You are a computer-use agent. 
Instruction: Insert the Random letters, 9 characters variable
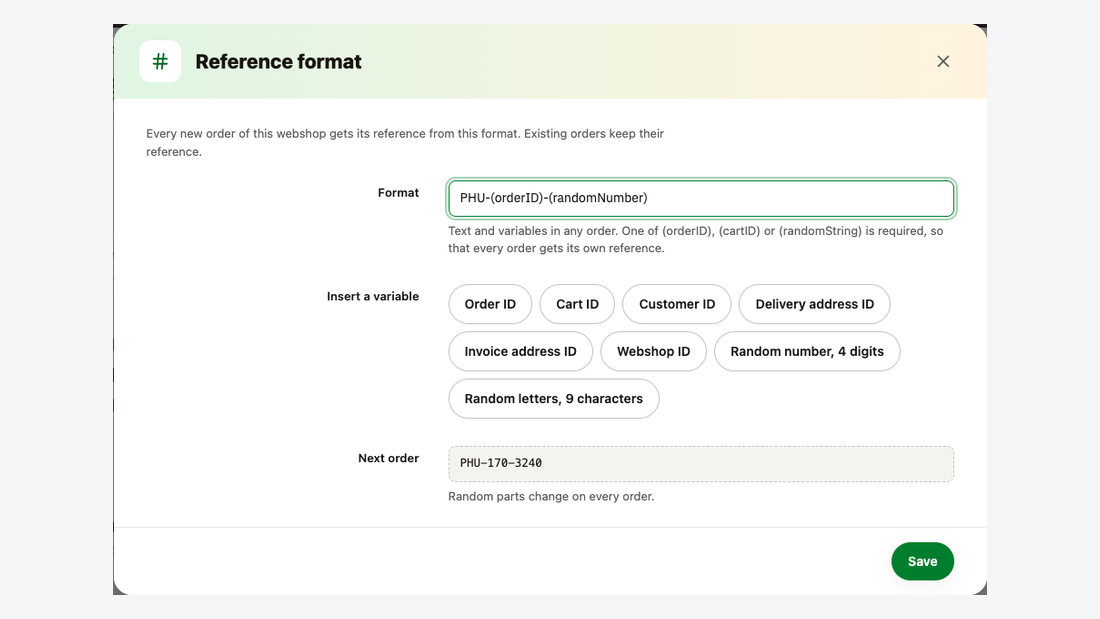click(x=554, y=399)
